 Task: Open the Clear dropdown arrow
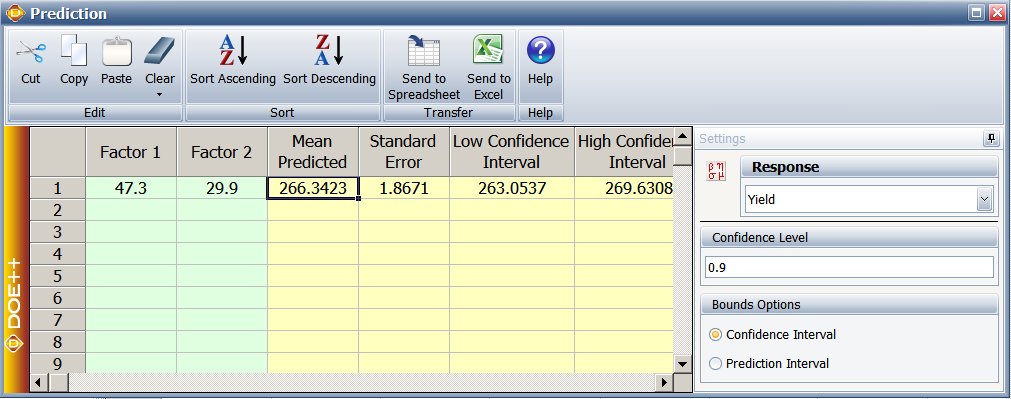[x=159, y=95]
